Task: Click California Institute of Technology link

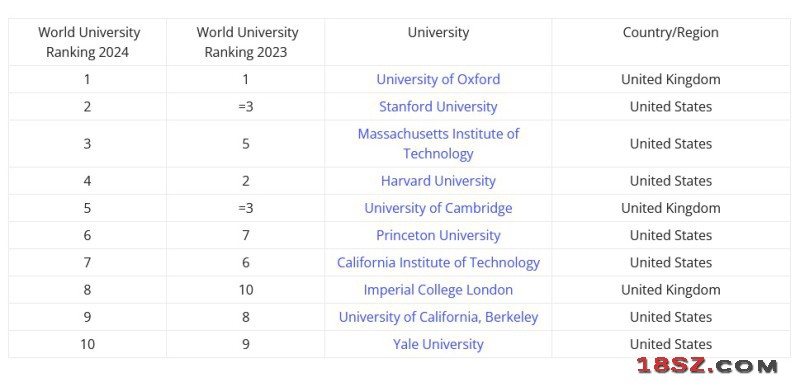Action: [x=438, y=263]
